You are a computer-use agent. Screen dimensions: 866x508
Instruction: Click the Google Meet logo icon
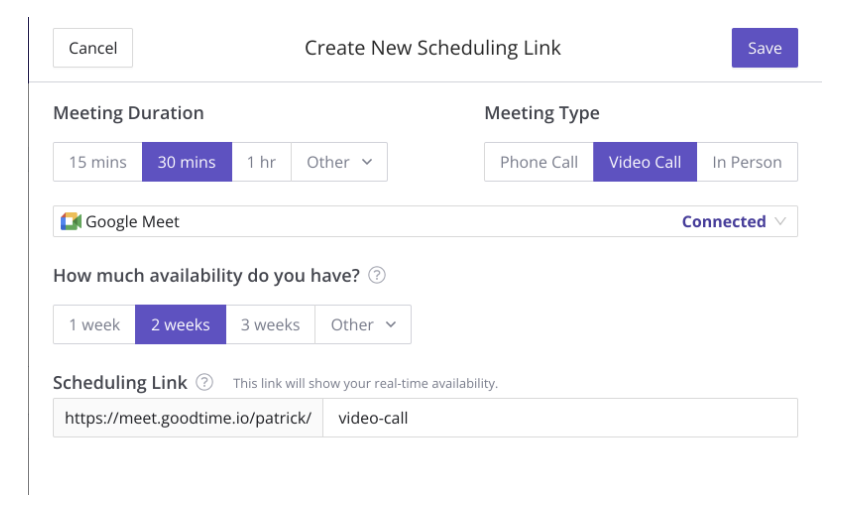pyautogui.click(x=71, y=221)
